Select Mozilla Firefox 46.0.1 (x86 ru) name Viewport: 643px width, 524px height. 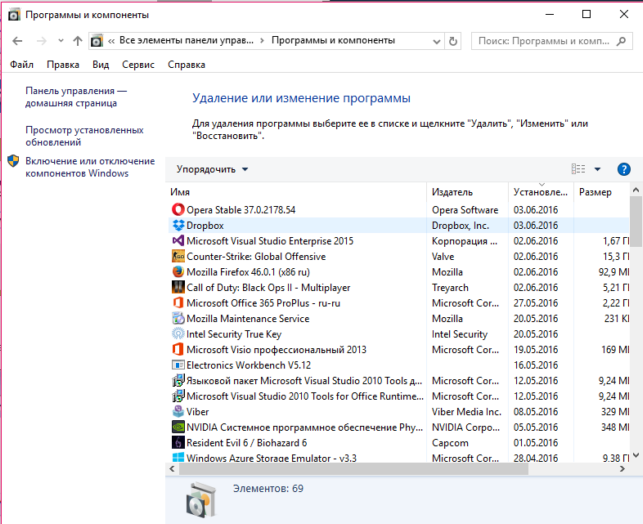coord(248,272)
